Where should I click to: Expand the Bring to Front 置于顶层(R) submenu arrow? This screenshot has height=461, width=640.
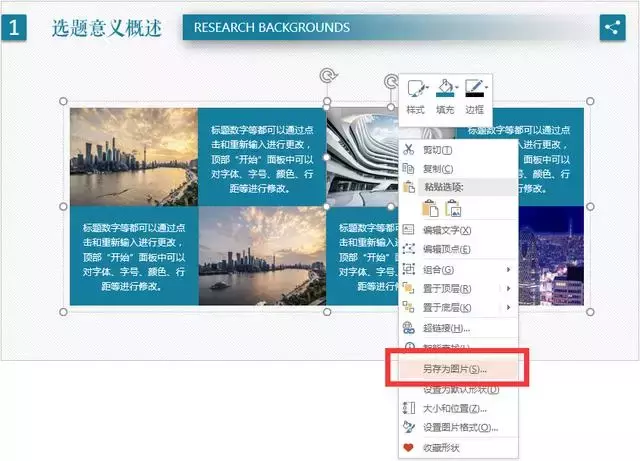coord(508,289)
